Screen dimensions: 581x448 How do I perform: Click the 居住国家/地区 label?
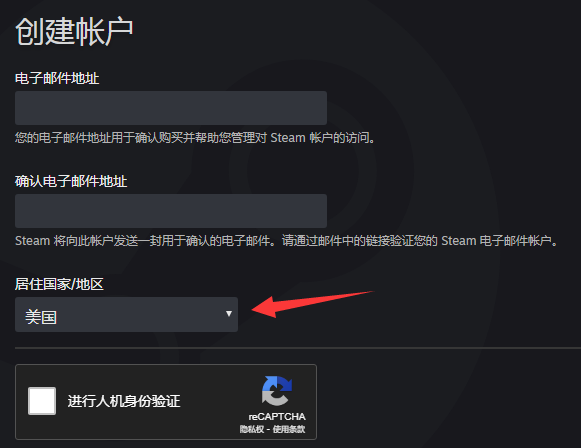(59, 284)
